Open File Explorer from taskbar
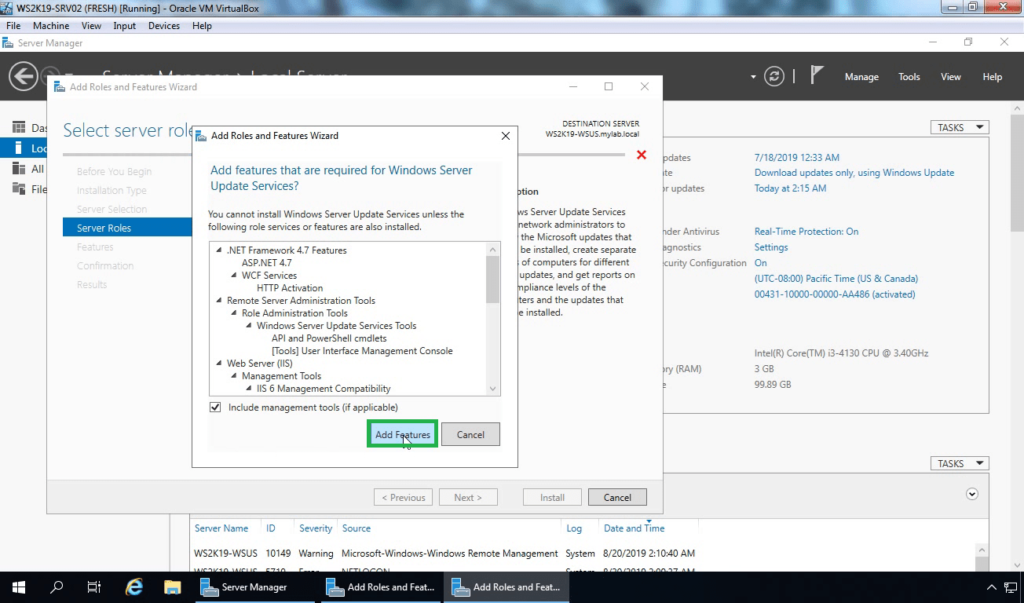 click(172, 587)
